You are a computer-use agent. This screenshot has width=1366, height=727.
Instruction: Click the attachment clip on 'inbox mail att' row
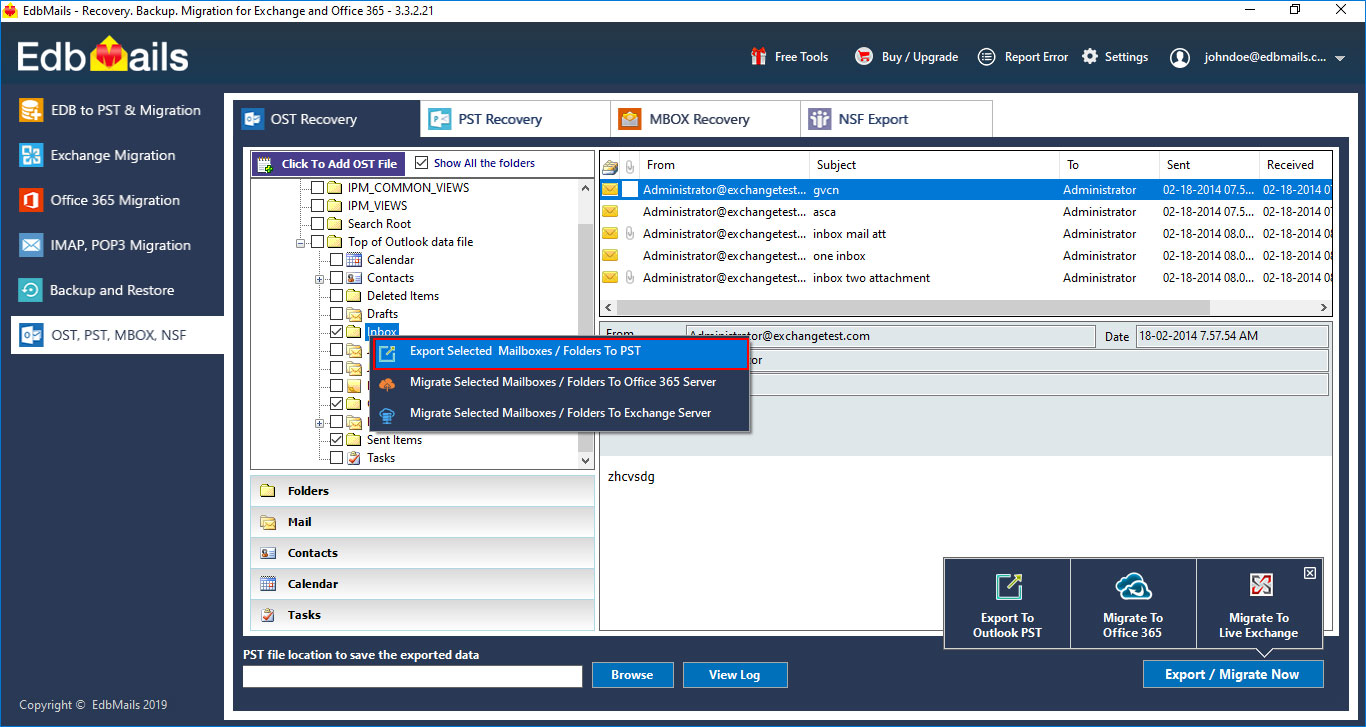[x=630, y=234]
